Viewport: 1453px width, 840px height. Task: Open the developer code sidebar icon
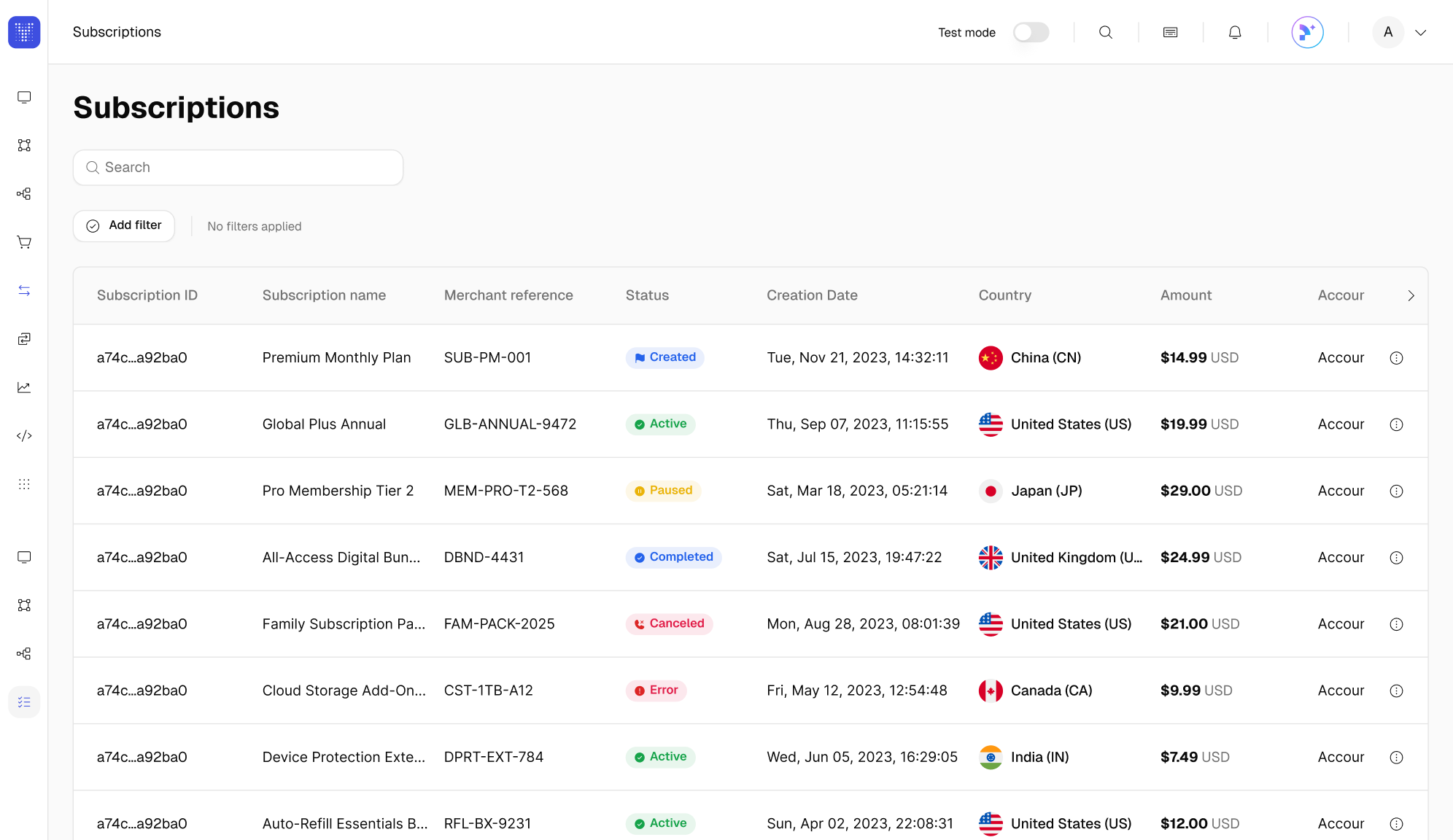coord(24,436)
